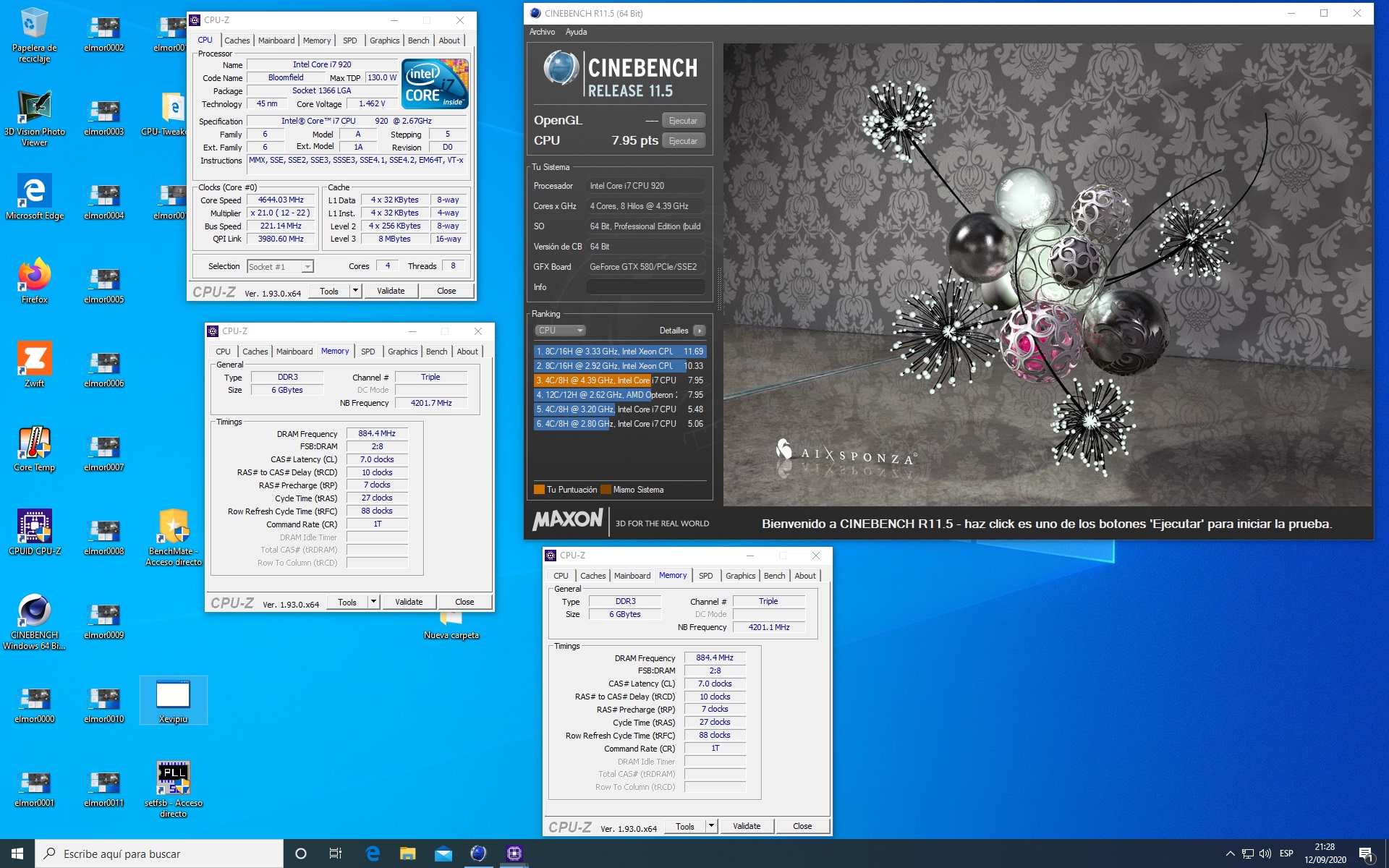Open the CPU ranking dropdown in Cinebench
The image size is (1389, 868).
[560, 331]
